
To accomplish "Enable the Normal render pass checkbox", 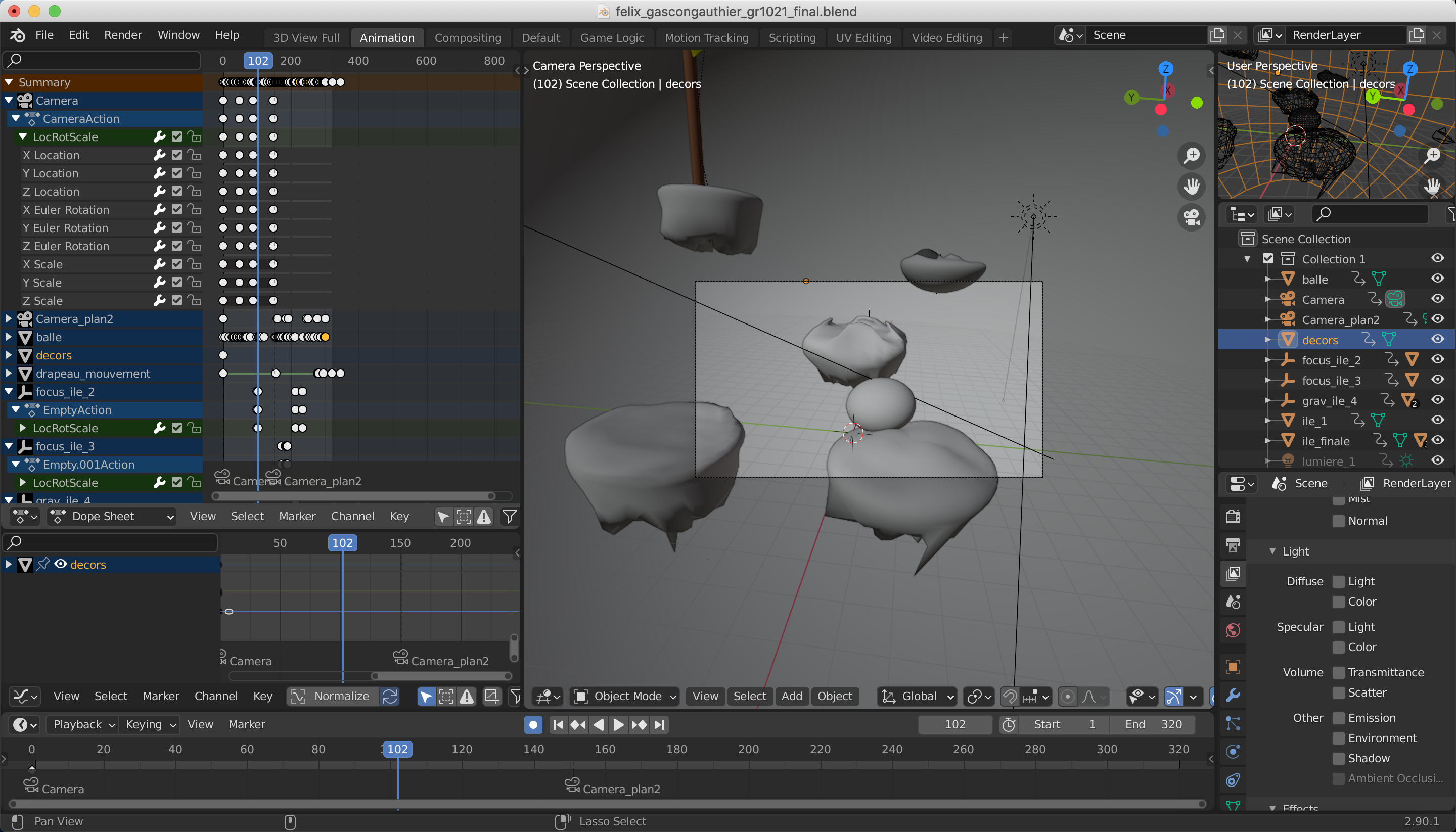I will tap(1338, 521).
